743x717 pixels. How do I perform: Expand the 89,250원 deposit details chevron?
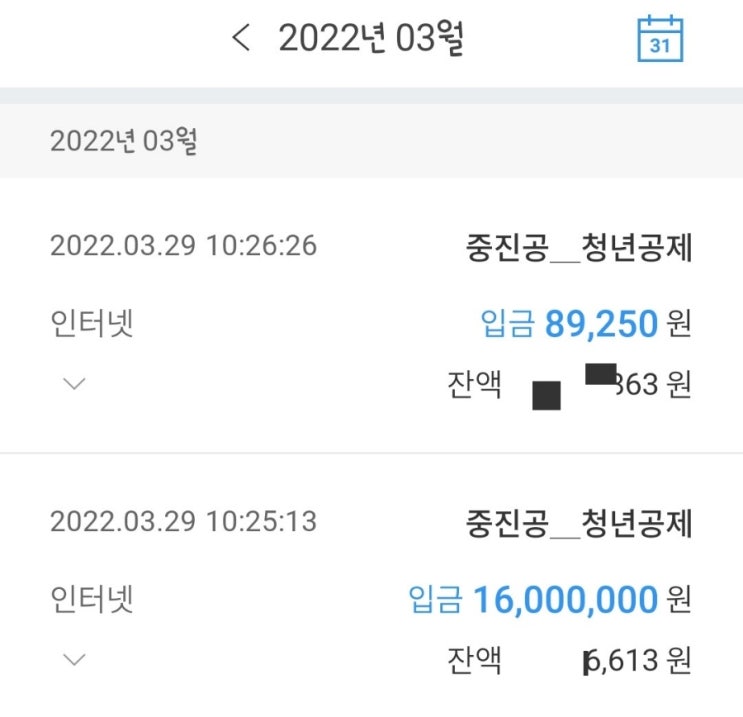coord(75,384)
